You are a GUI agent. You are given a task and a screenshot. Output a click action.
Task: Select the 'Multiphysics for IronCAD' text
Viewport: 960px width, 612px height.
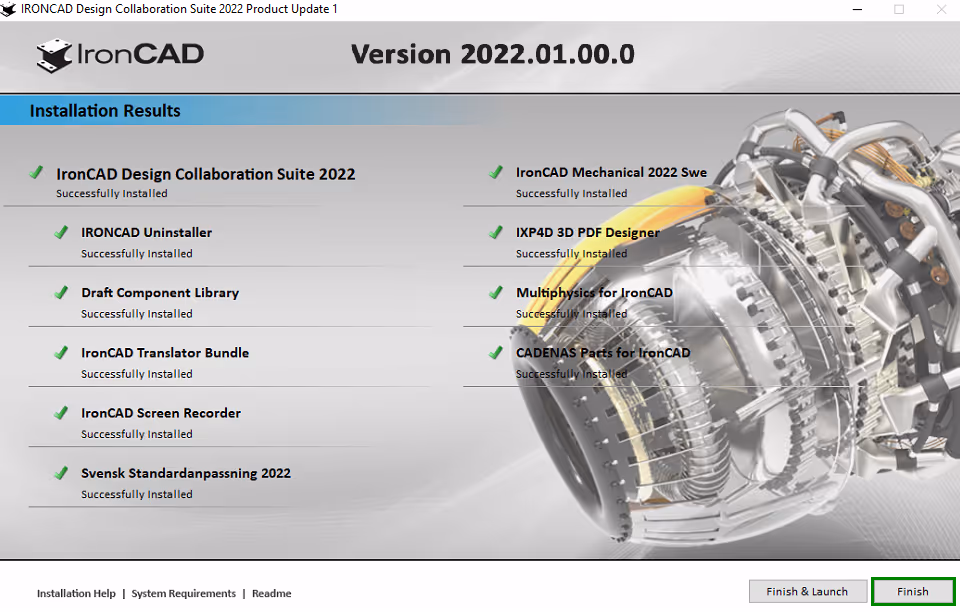[594, 293]
